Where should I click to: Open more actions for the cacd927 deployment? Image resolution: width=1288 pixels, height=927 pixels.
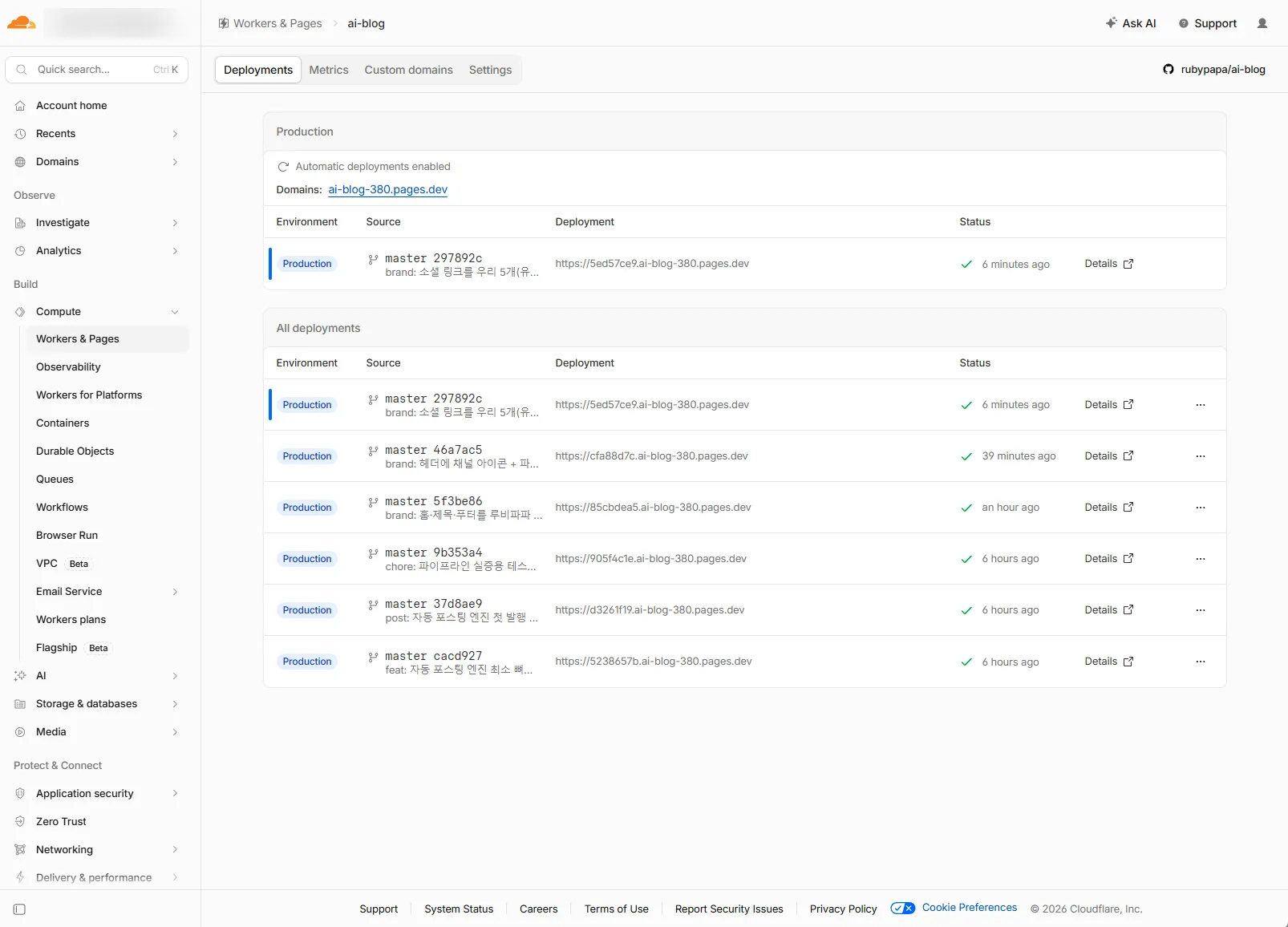pyautogui.click(x=1201, y=662)
